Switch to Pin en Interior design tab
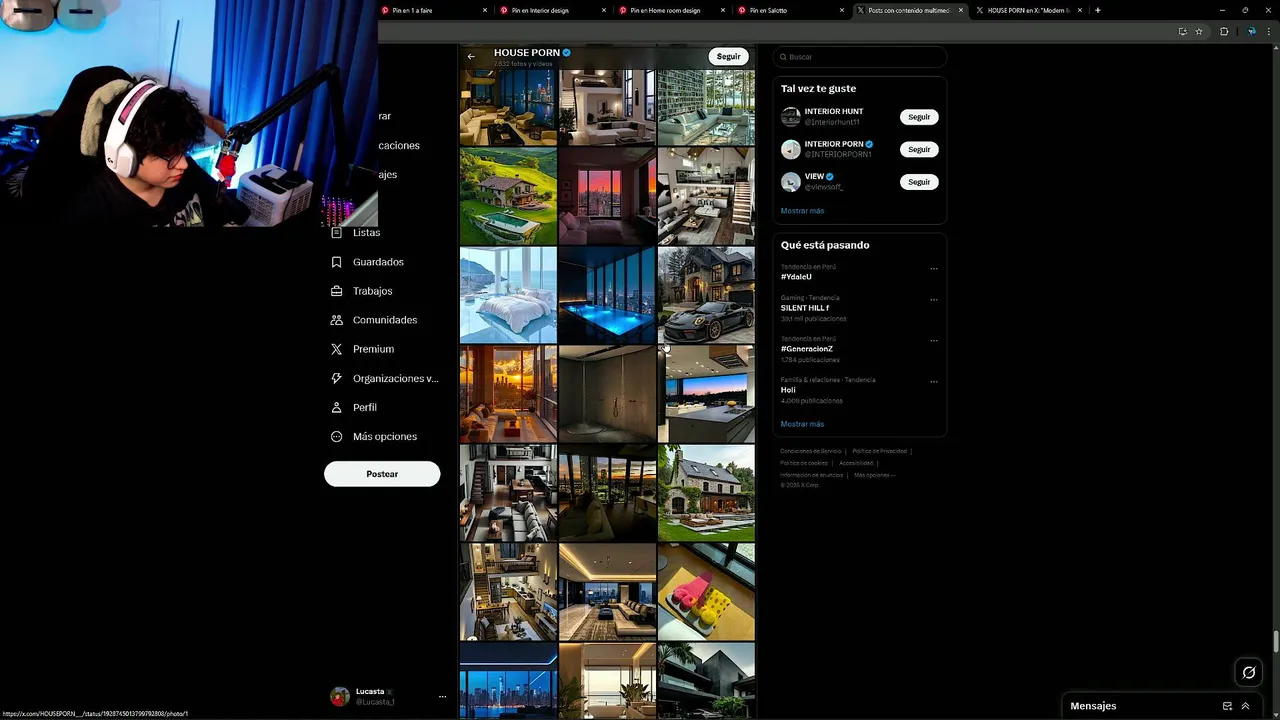This screenshot has height=720, width=1280. pyautogui.click(x=554, y=10)
